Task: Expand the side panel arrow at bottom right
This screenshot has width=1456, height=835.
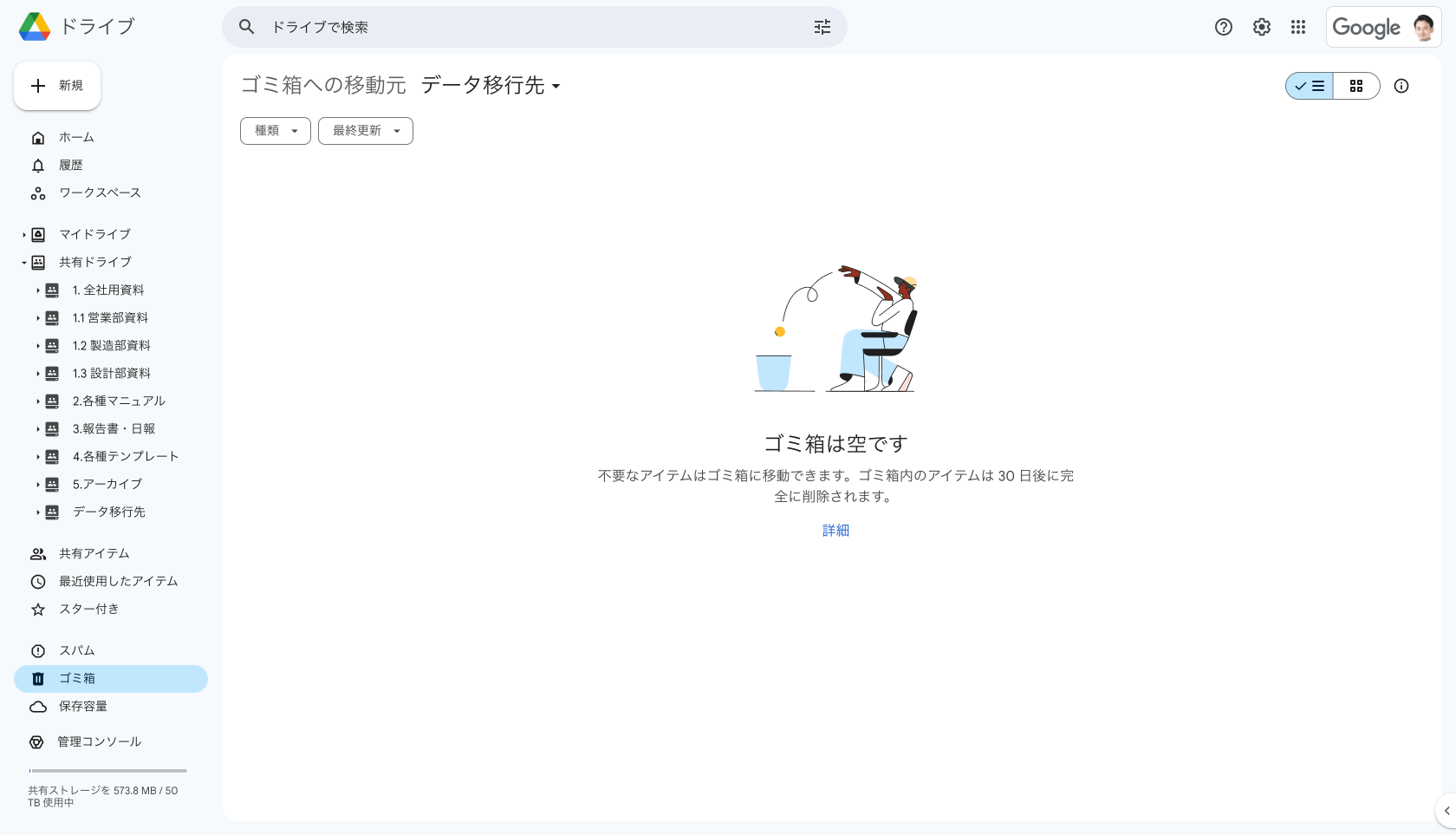Action: tap(1446, 811)
